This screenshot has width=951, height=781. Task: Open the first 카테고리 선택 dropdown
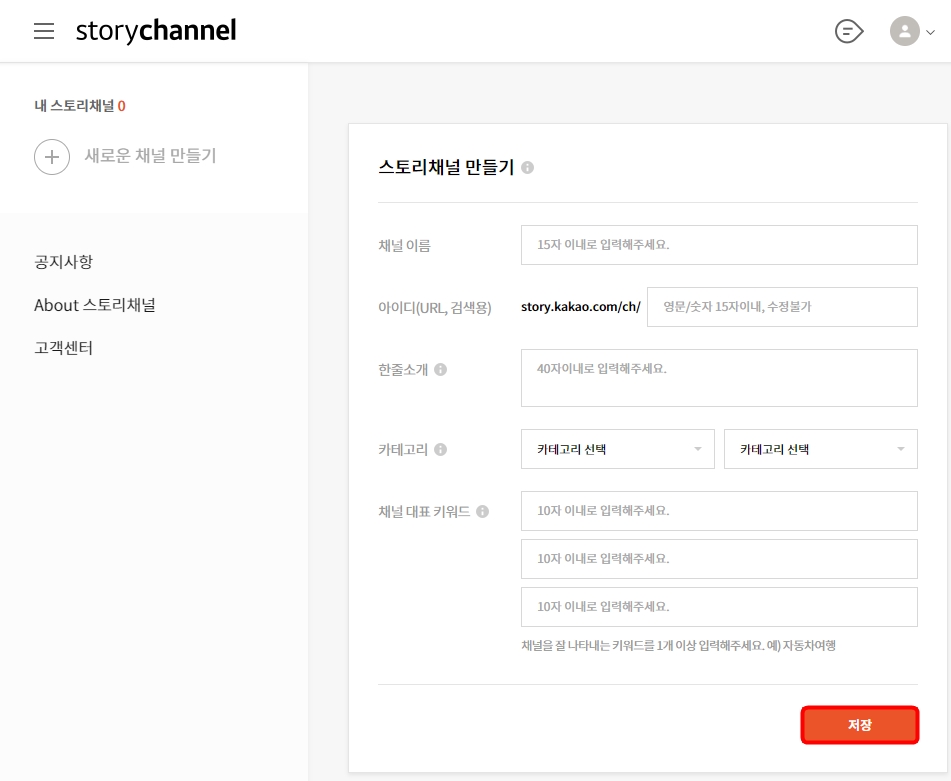617,448
